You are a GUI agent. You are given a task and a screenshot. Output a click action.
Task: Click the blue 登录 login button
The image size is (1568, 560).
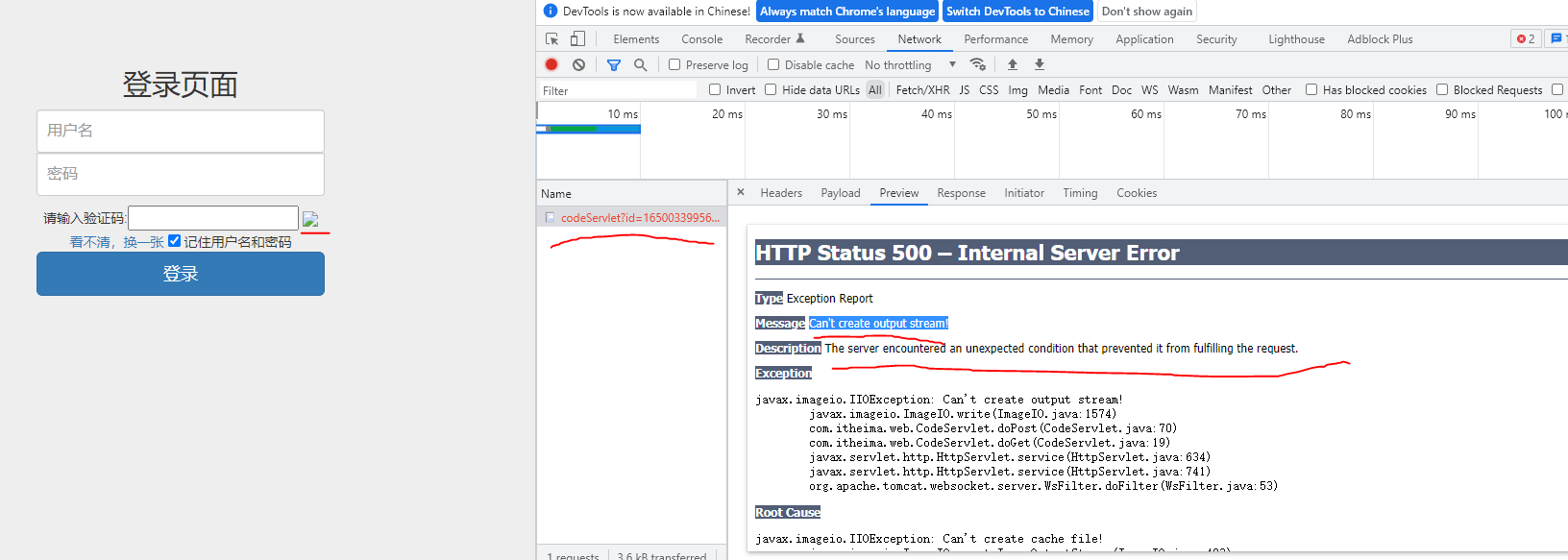[181, 274]
